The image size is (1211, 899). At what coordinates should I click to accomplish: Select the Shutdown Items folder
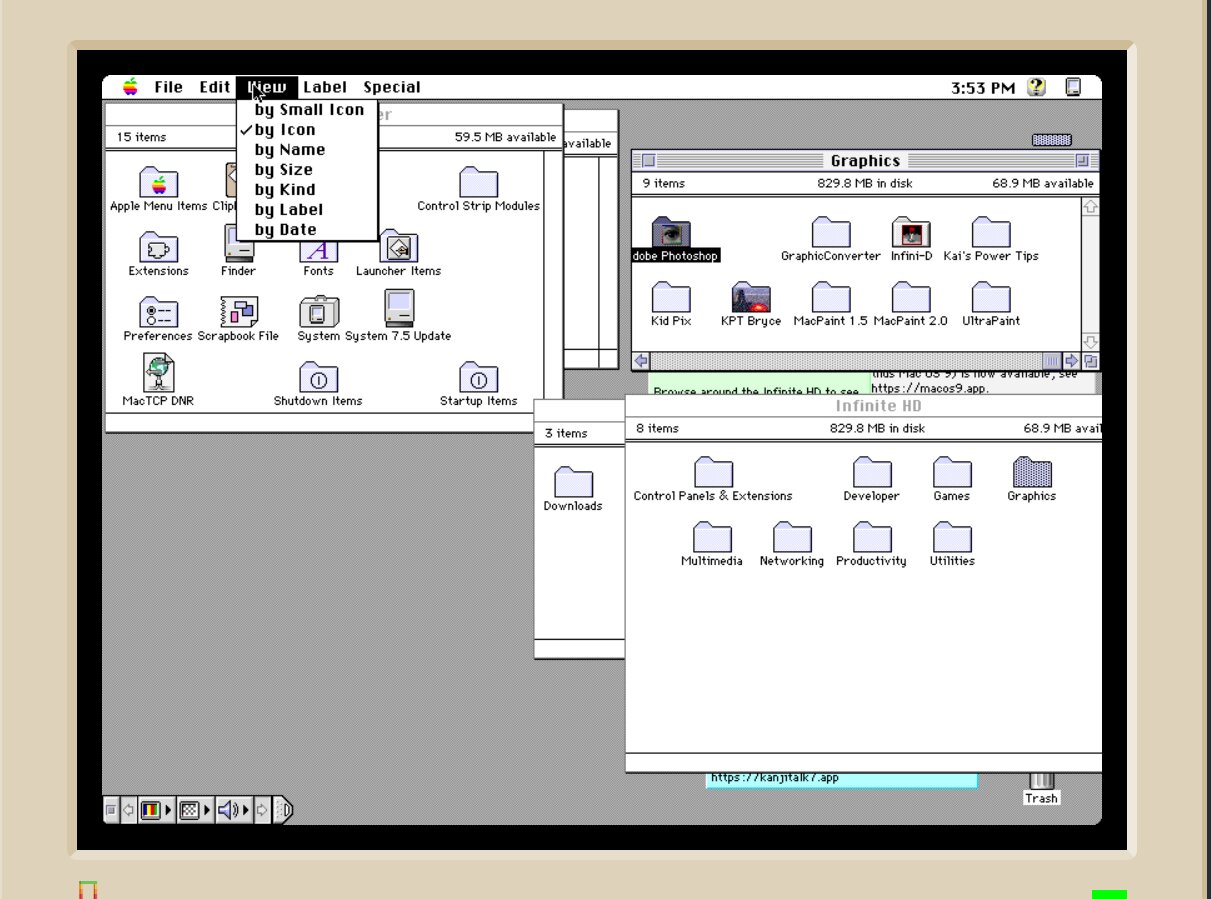click(318, 377)
